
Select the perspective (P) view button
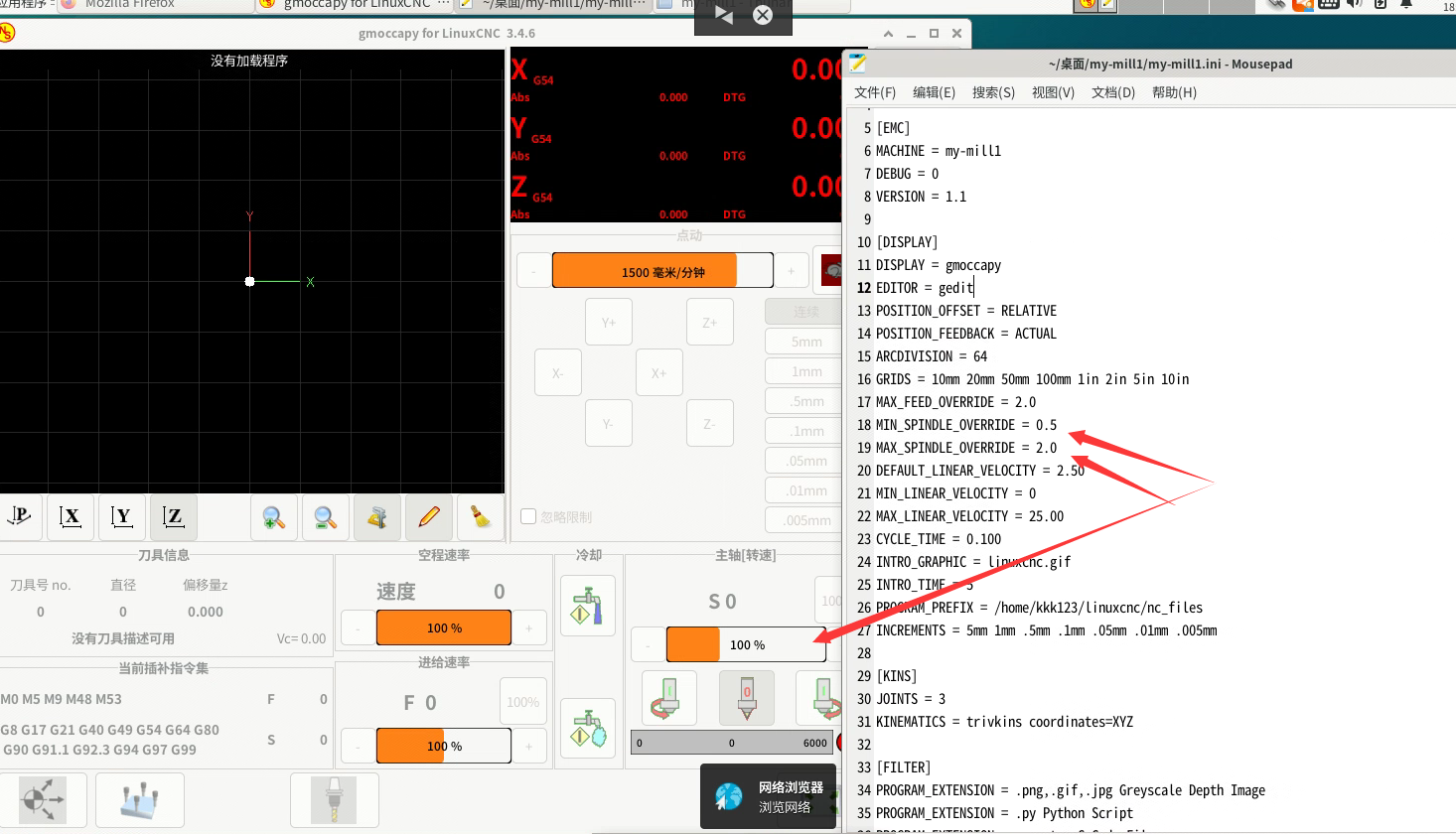[x=20, y=516]
